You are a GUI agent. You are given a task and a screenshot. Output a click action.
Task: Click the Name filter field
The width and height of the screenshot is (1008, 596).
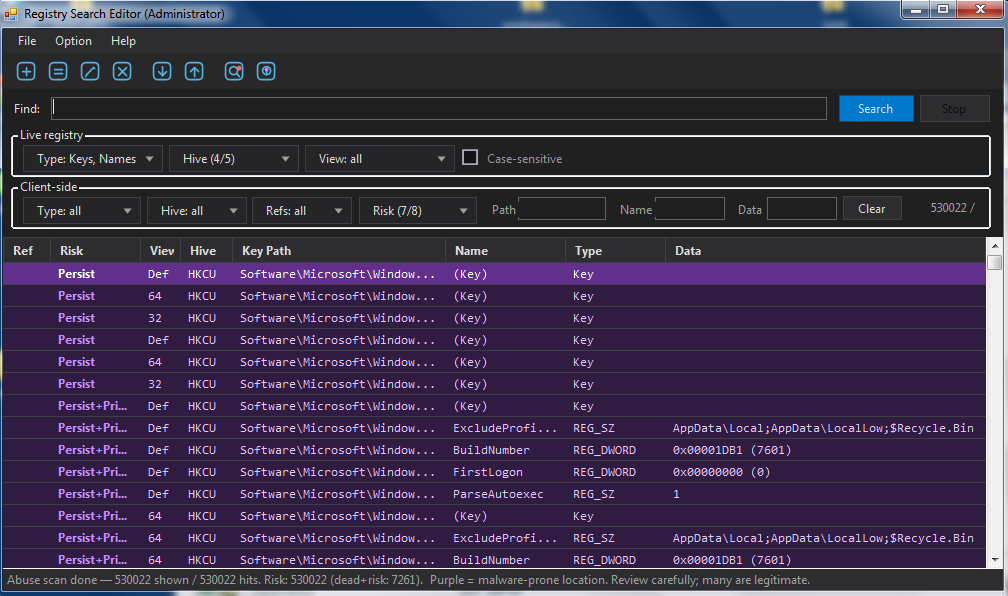(x=690, y=209)
